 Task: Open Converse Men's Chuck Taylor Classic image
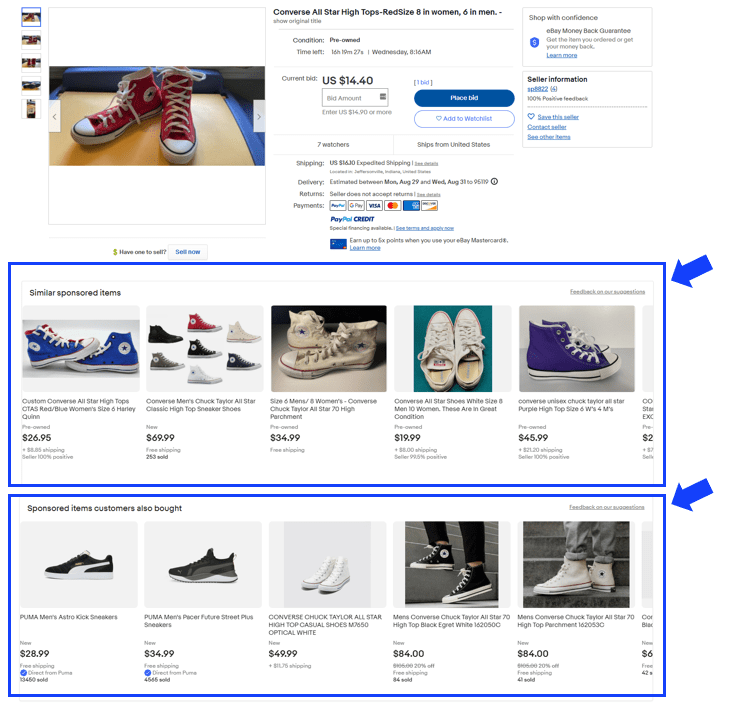point(205,349)
